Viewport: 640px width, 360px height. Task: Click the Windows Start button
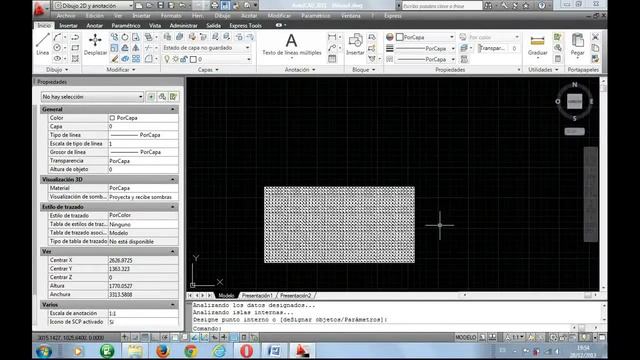click(x=43, y=351)
